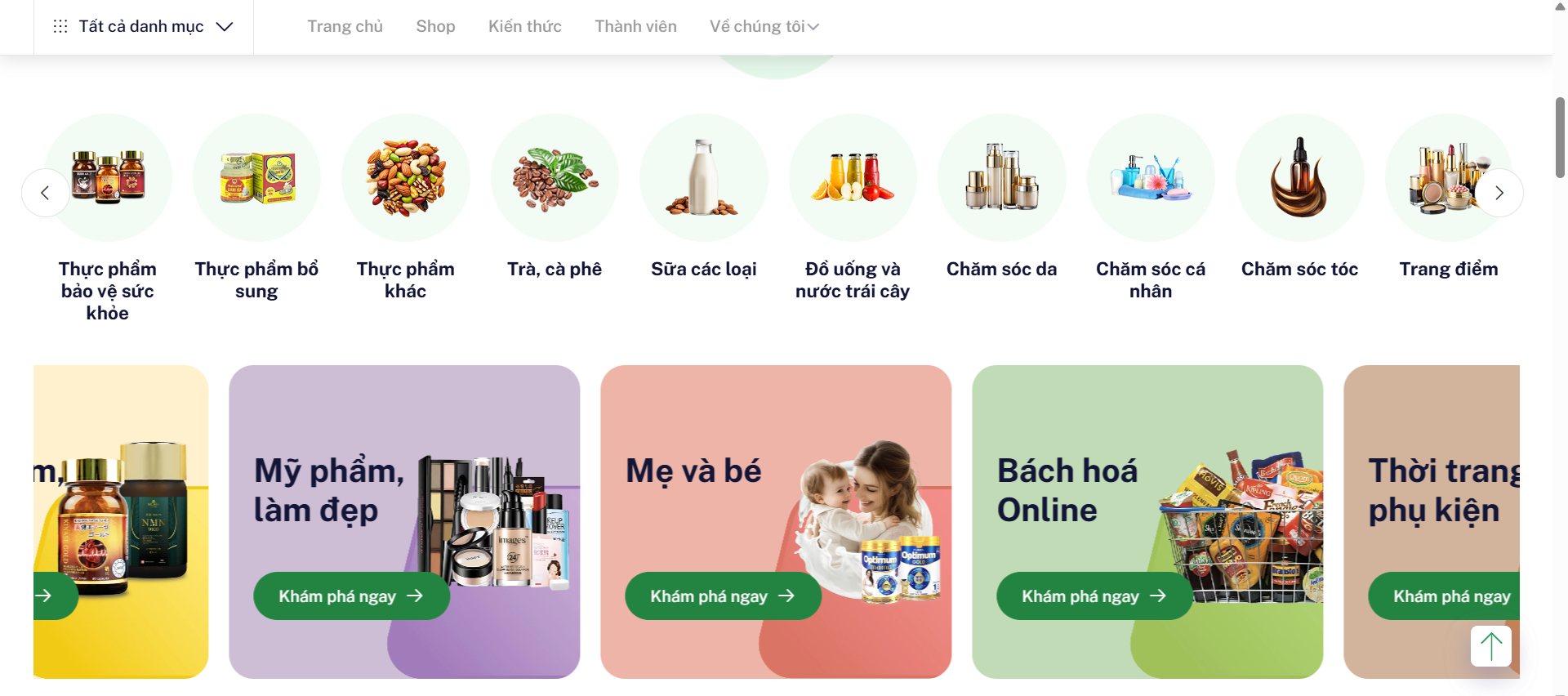This screenshot has height=696, width=1568.
Task: Show previous categories with left arrow
Action: point(46,193)
